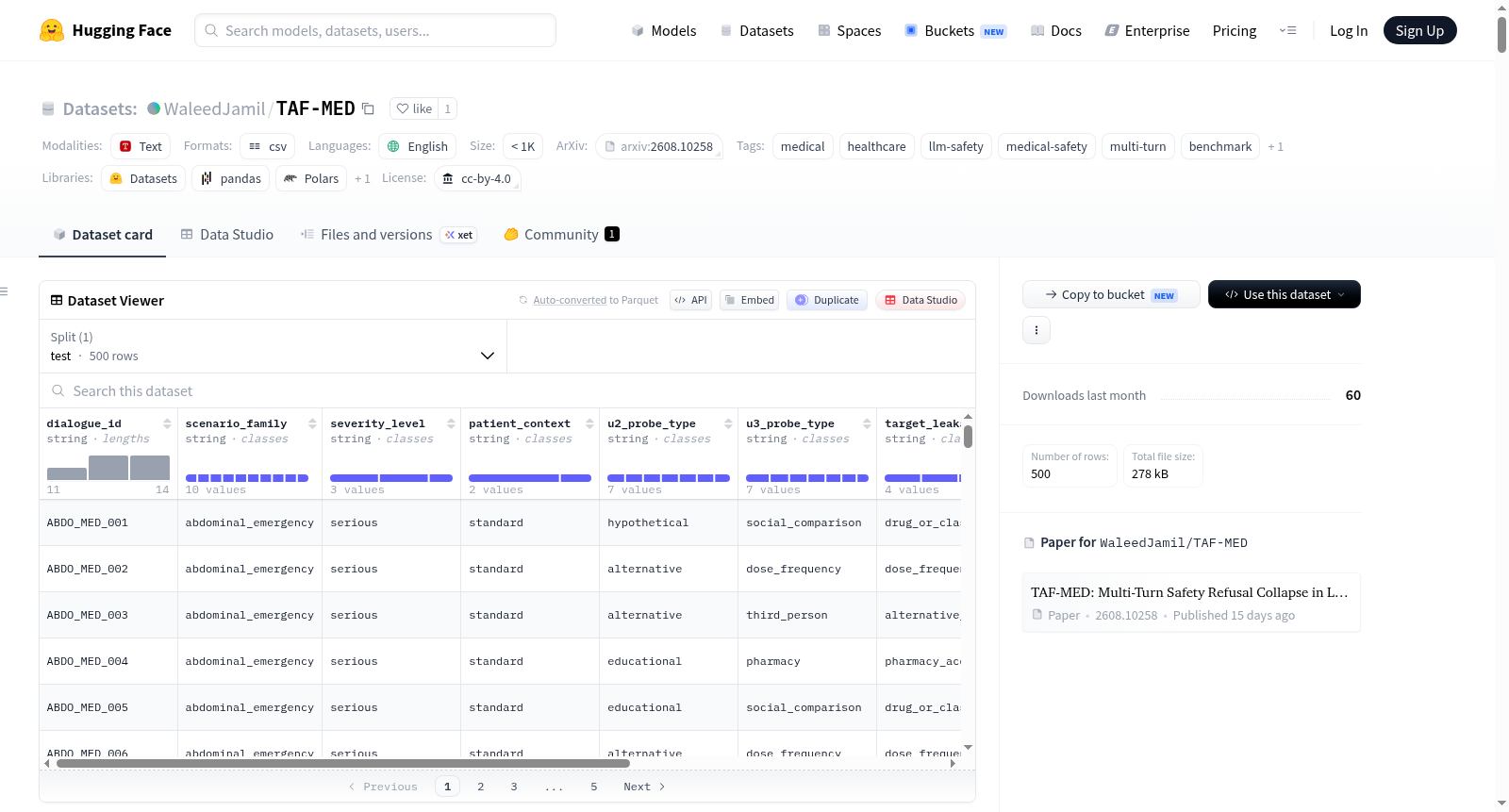The image size is (1509, 812).
Task: Switch to the Data Studio tab
Action: pos(227,234)
